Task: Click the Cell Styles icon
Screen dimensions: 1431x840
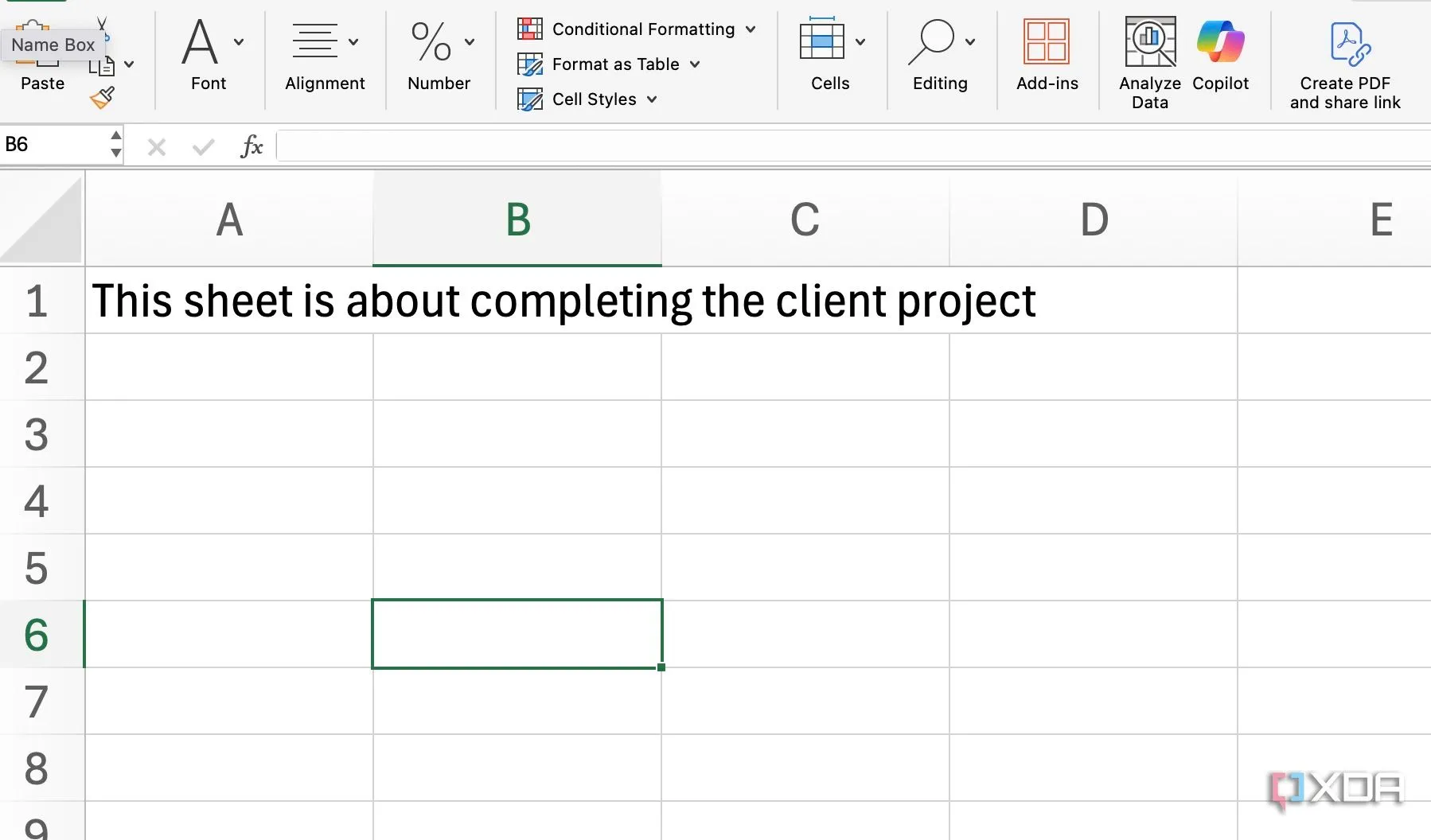Action: click(530, 99)
